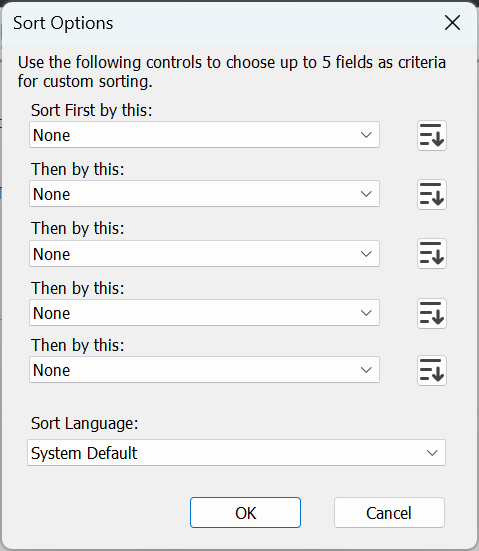Close the Sort Options dialog with X
Image resolution: width=479 pixels, height=551 pixels.
(452, 23)
